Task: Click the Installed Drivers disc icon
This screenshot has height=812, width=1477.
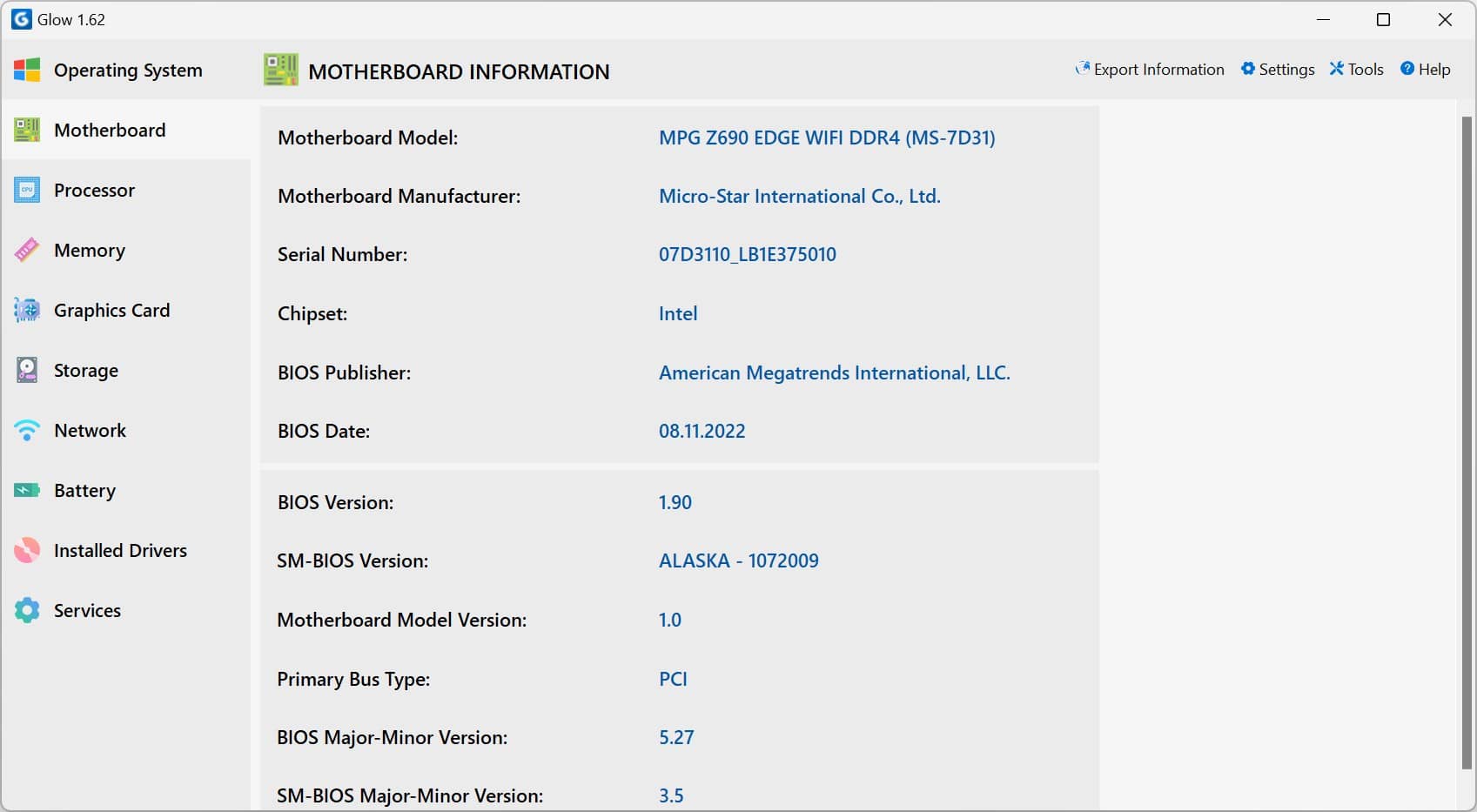Action: [27, 551]
